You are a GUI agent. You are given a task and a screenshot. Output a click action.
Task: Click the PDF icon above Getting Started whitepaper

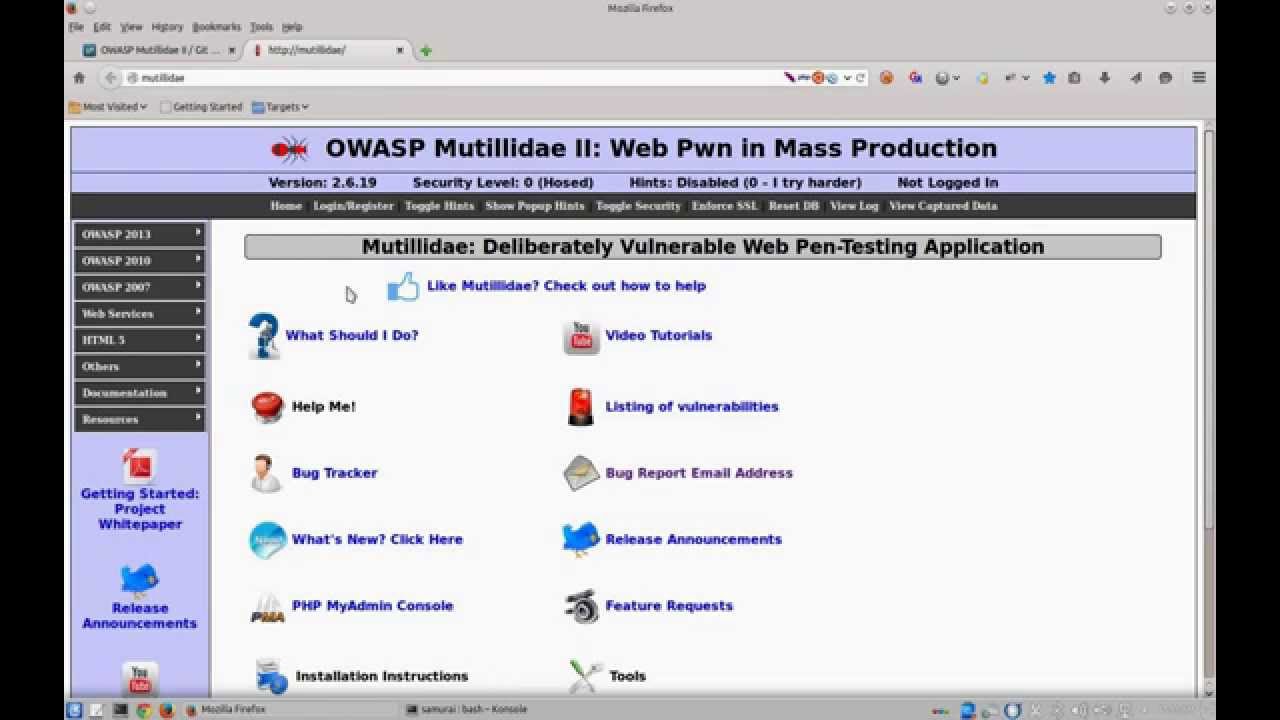(x=140, y=467)
